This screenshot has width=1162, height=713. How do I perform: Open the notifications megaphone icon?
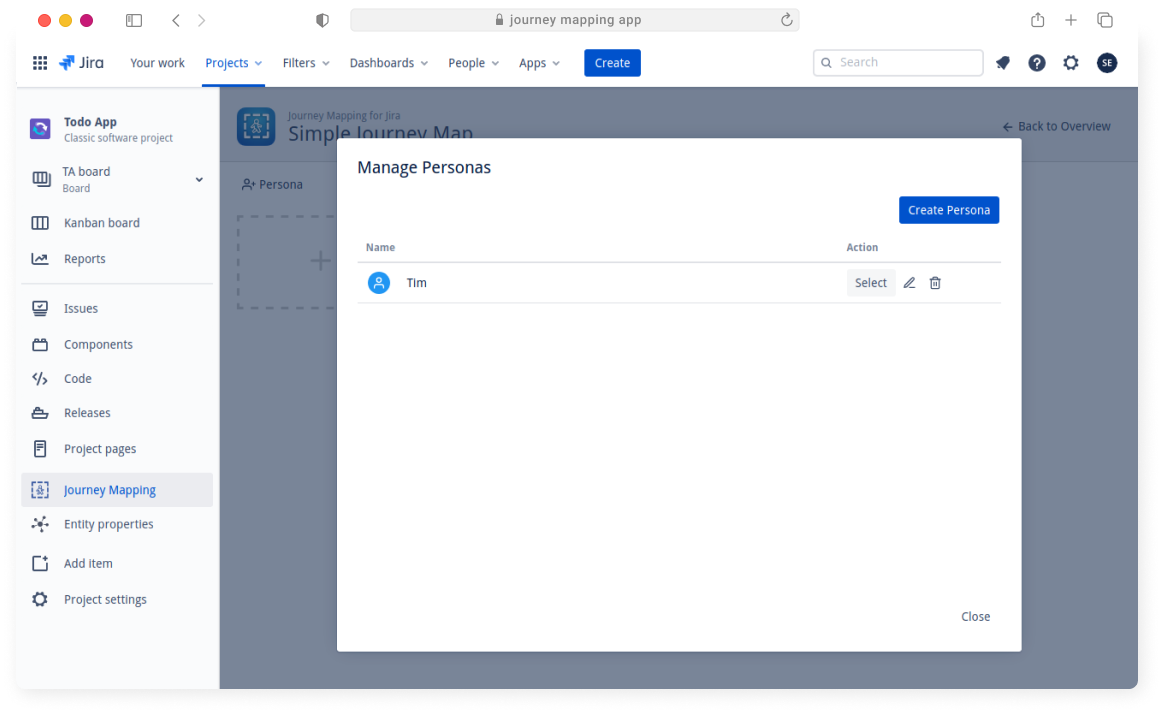[x=1003, y=63]
